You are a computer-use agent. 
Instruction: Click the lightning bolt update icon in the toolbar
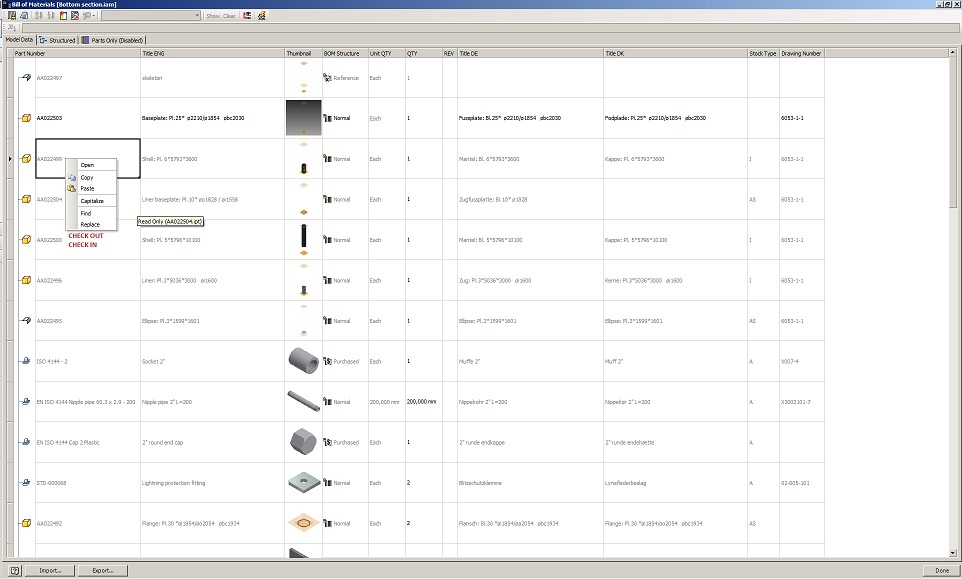point(262,14)
